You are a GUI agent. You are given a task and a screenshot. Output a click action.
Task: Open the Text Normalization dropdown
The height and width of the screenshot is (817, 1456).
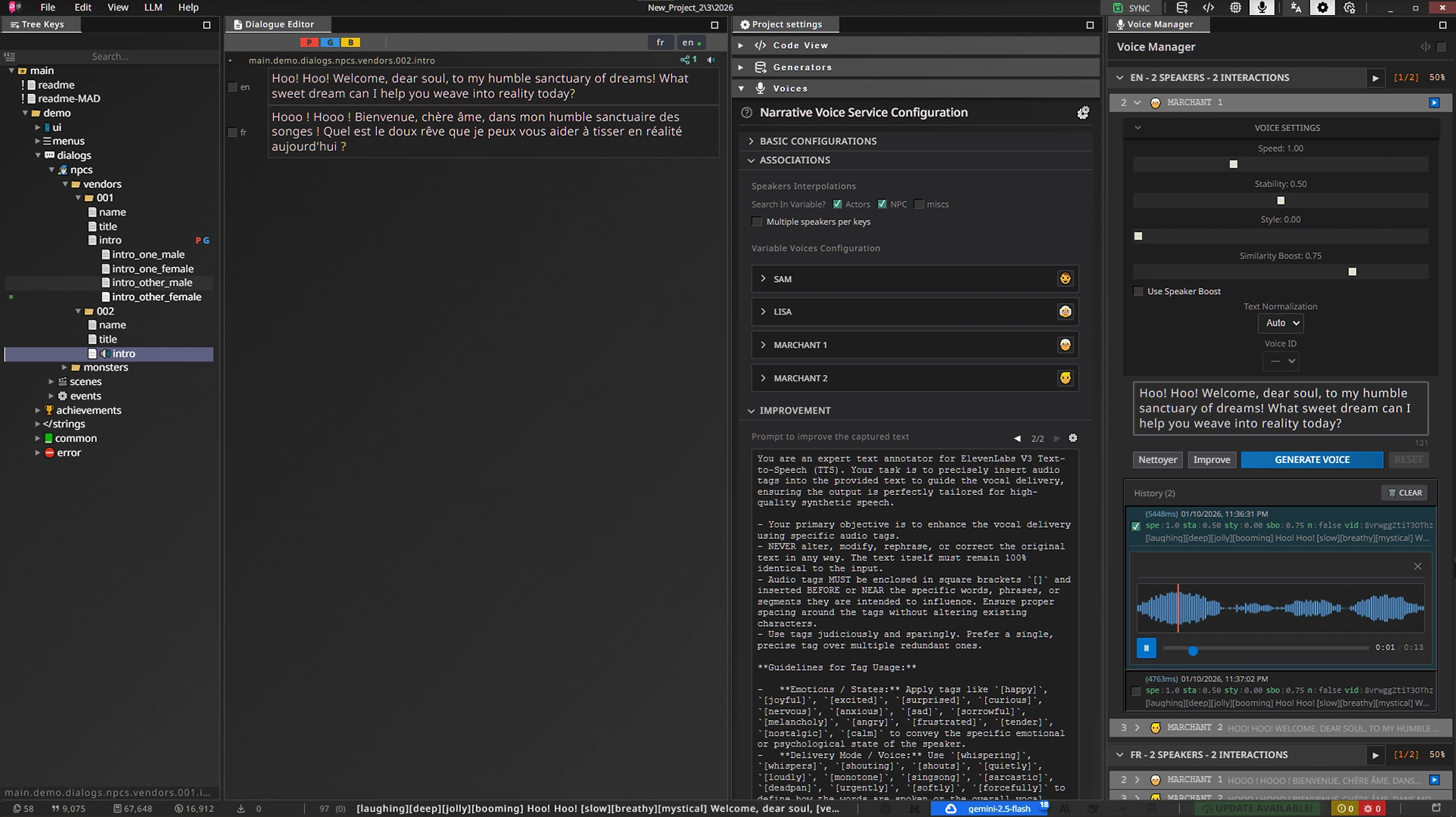[x=1280, y=324]
